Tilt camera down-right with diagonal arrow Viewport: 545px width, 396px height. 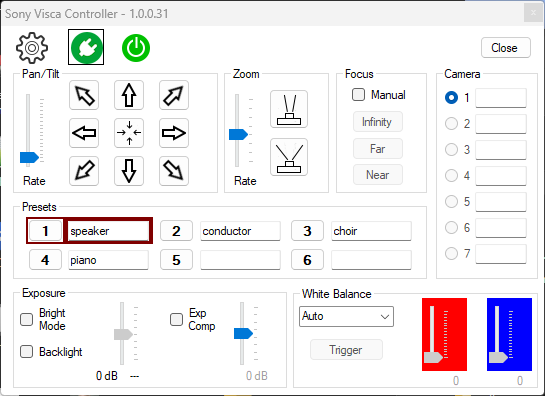(174, 171)
